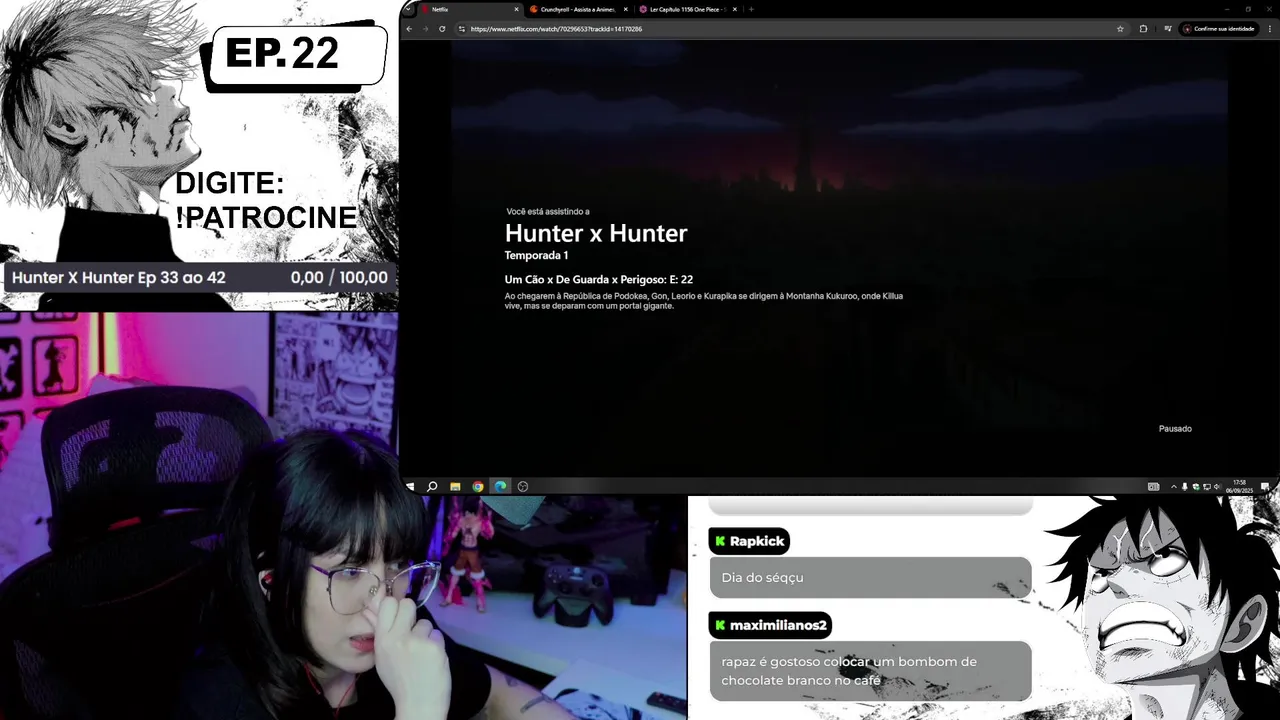
Task: Go forward in browser history
Action: tap(425, 29)
